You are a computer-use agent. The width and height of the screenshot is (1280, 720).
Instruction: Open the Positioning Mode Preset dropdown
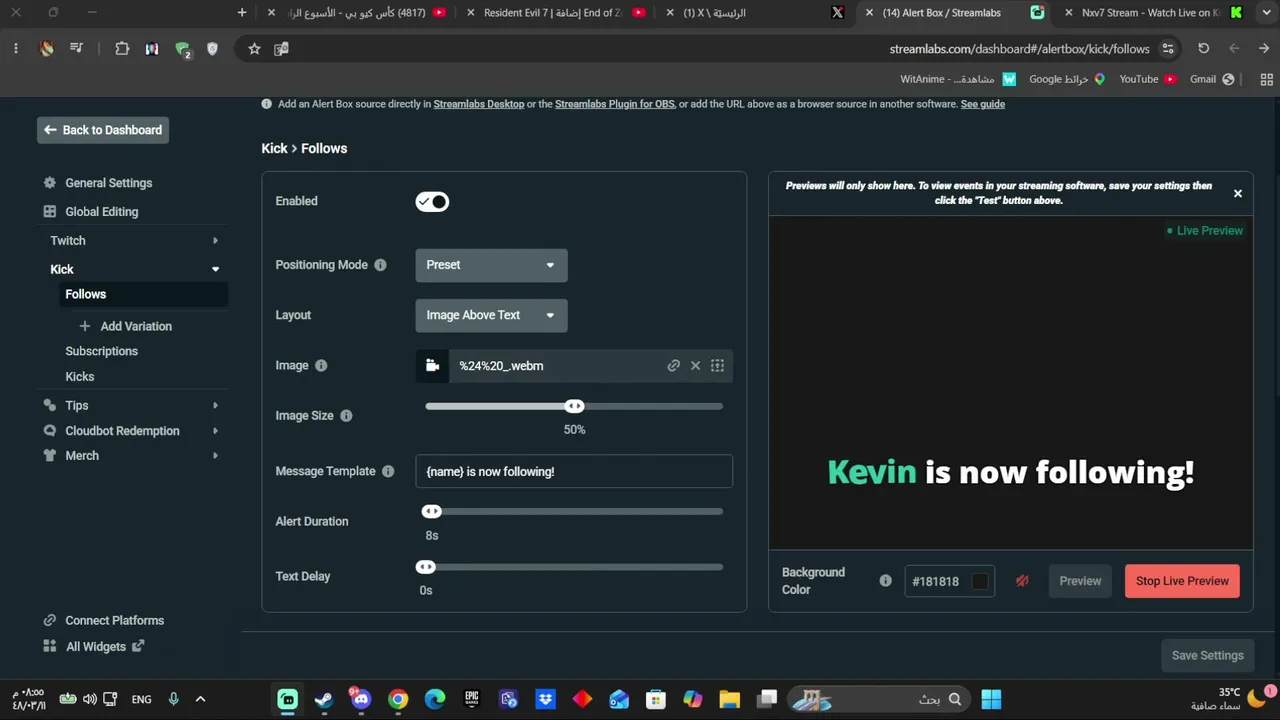(x=491, y=265)
